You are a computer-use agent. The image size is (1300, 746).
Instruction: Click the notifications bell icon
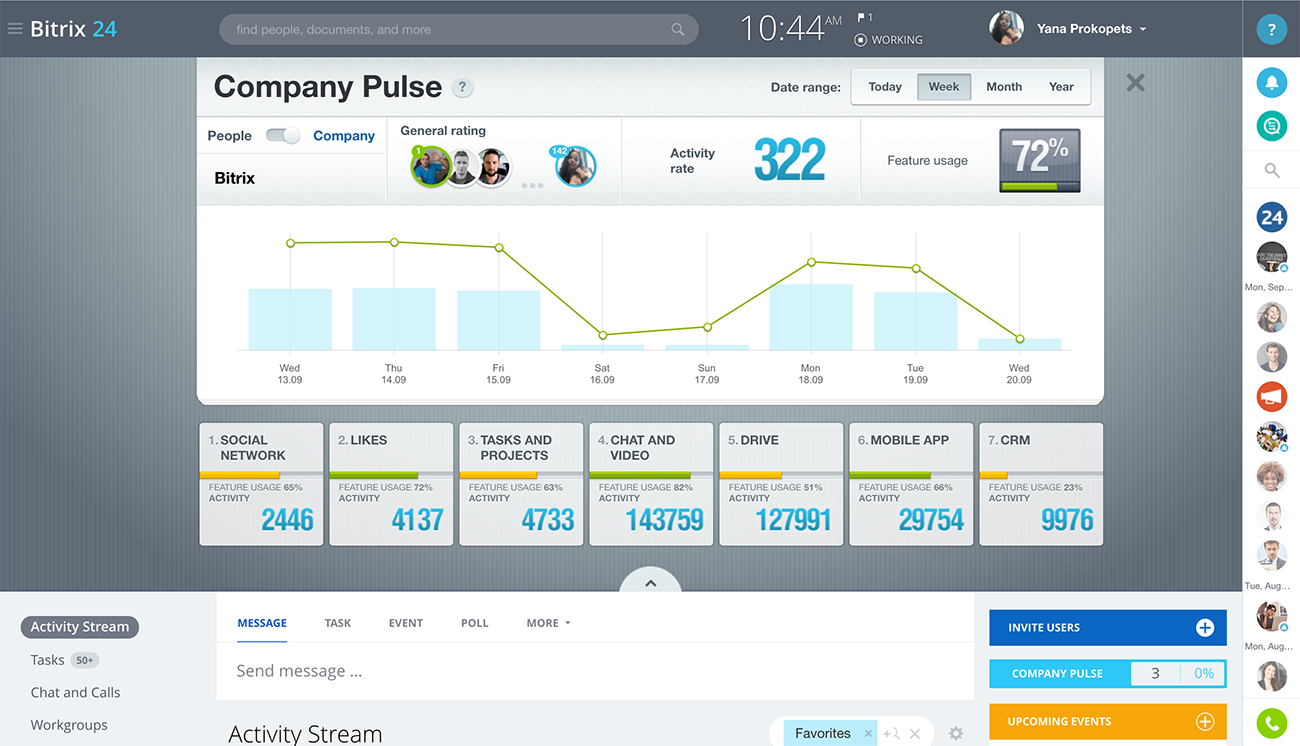point(1271,83)
